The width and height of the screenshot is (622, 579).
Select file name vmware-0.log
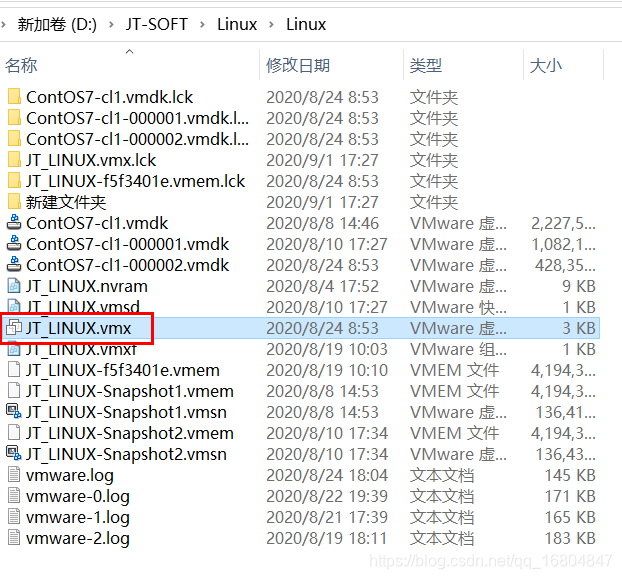(78, 496)
